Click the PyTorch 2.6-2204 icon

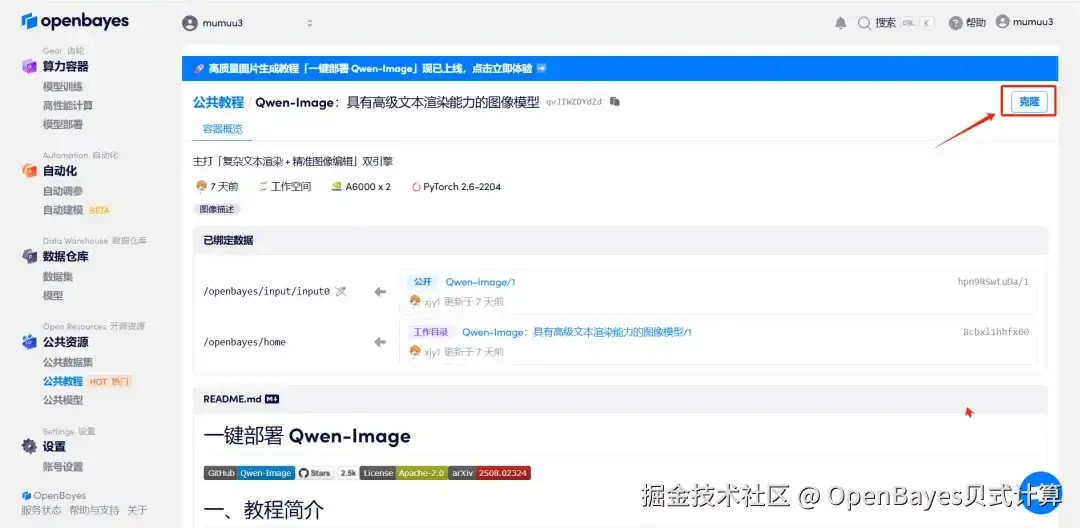tap(416, 187)
